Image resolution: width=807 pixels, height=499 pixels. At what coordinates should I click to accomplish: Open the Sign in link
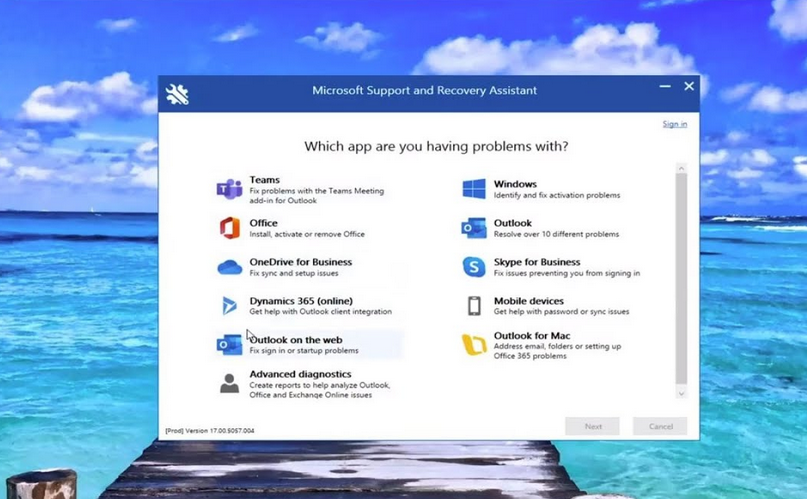pos(674,124)
